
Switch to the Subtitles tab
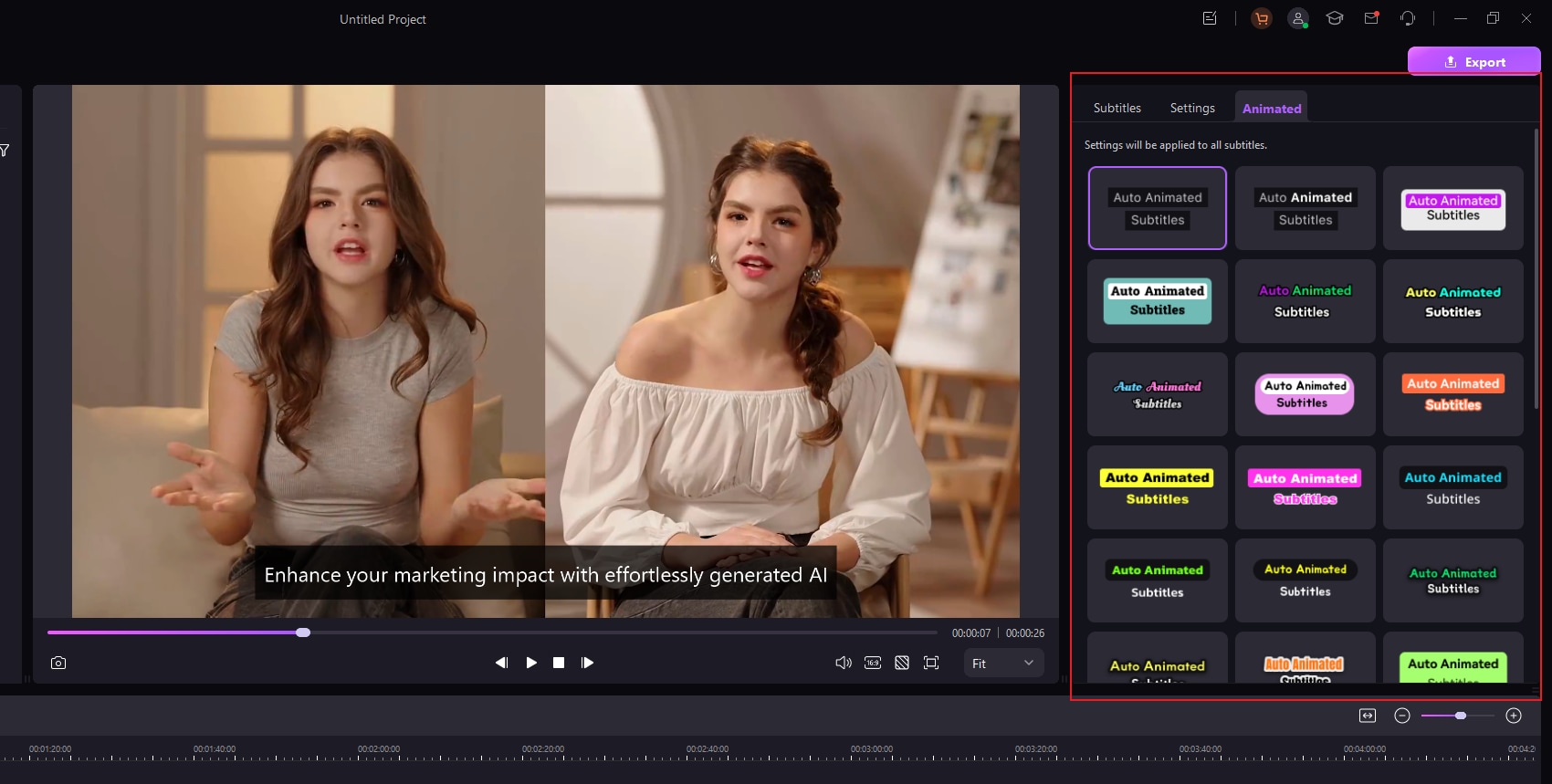pyautogui.click(x=1117, y=108)
